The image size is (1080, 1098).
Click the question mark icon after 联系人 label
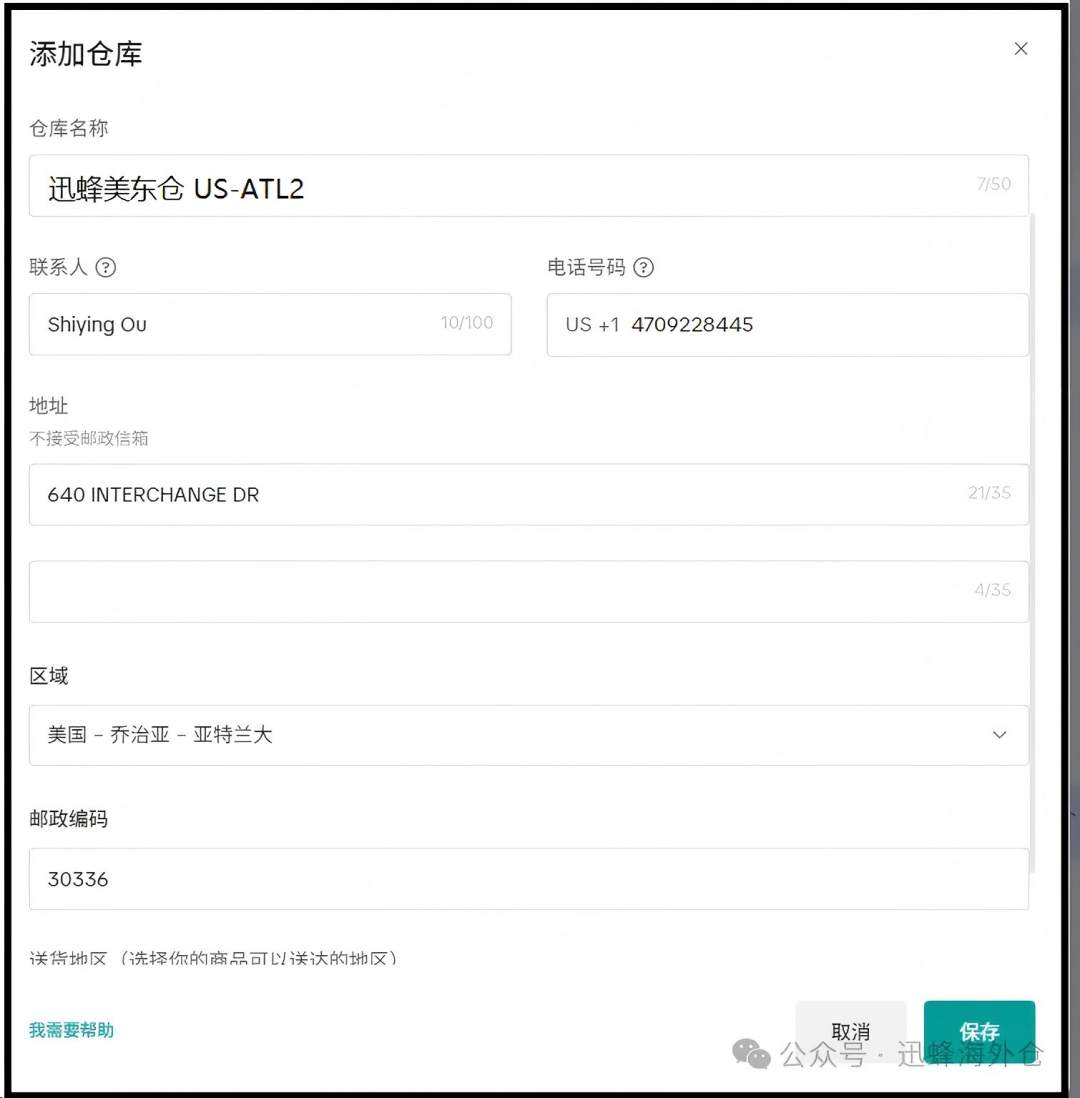pos(104,267)
